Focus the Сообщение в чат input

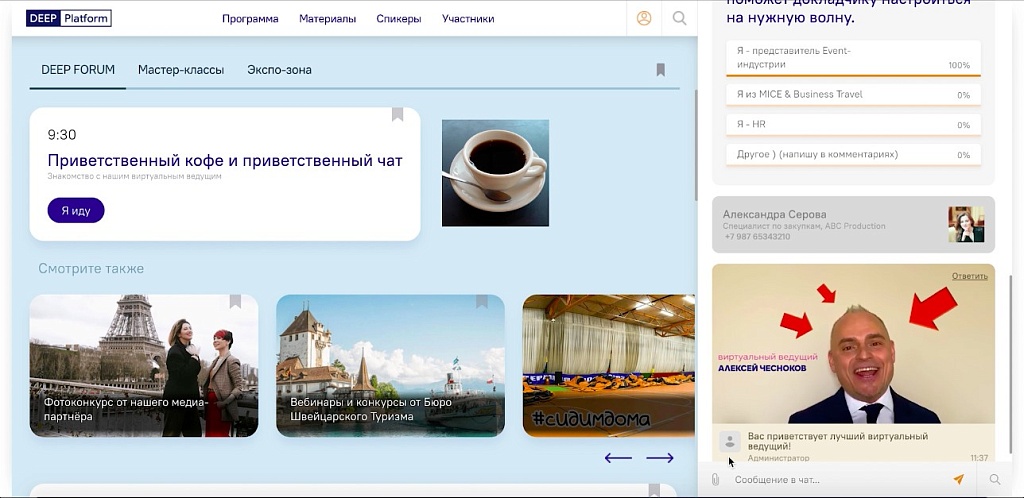[x=839, y=480]
